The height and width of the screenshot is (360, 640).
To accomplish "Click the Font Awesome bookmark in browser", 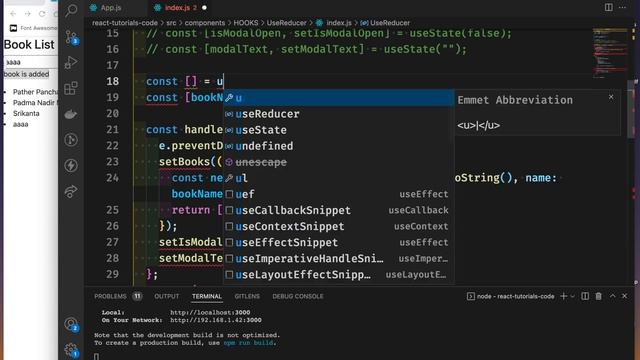I will tap(33, 28).
